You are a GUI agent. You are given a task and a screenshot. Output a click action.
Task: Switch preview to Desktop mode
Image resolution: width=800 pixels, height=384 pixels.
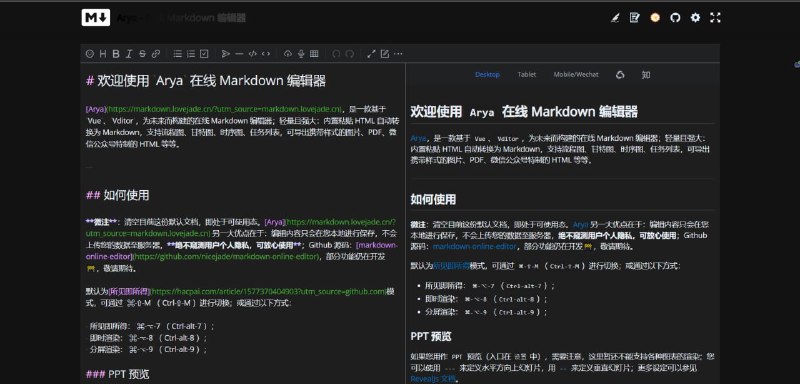point(487,74)
